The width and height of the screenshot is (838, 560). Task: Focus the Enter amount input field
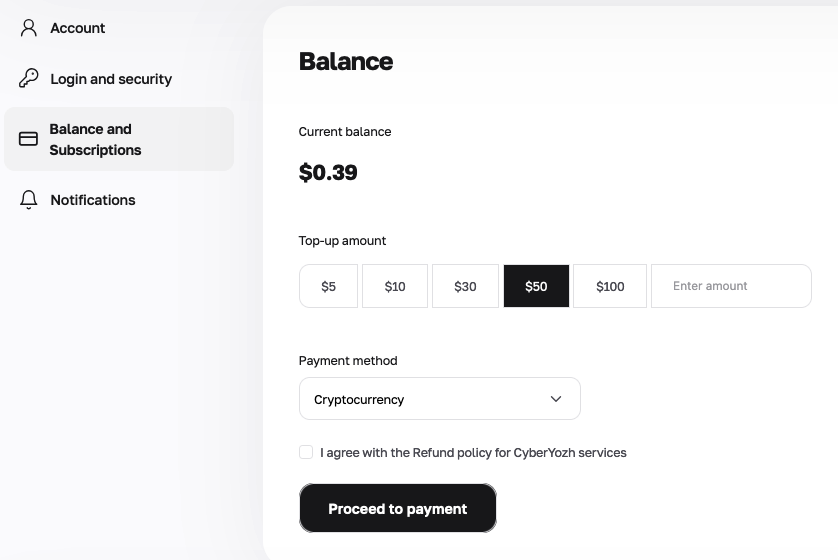click(x=731, y=286)
